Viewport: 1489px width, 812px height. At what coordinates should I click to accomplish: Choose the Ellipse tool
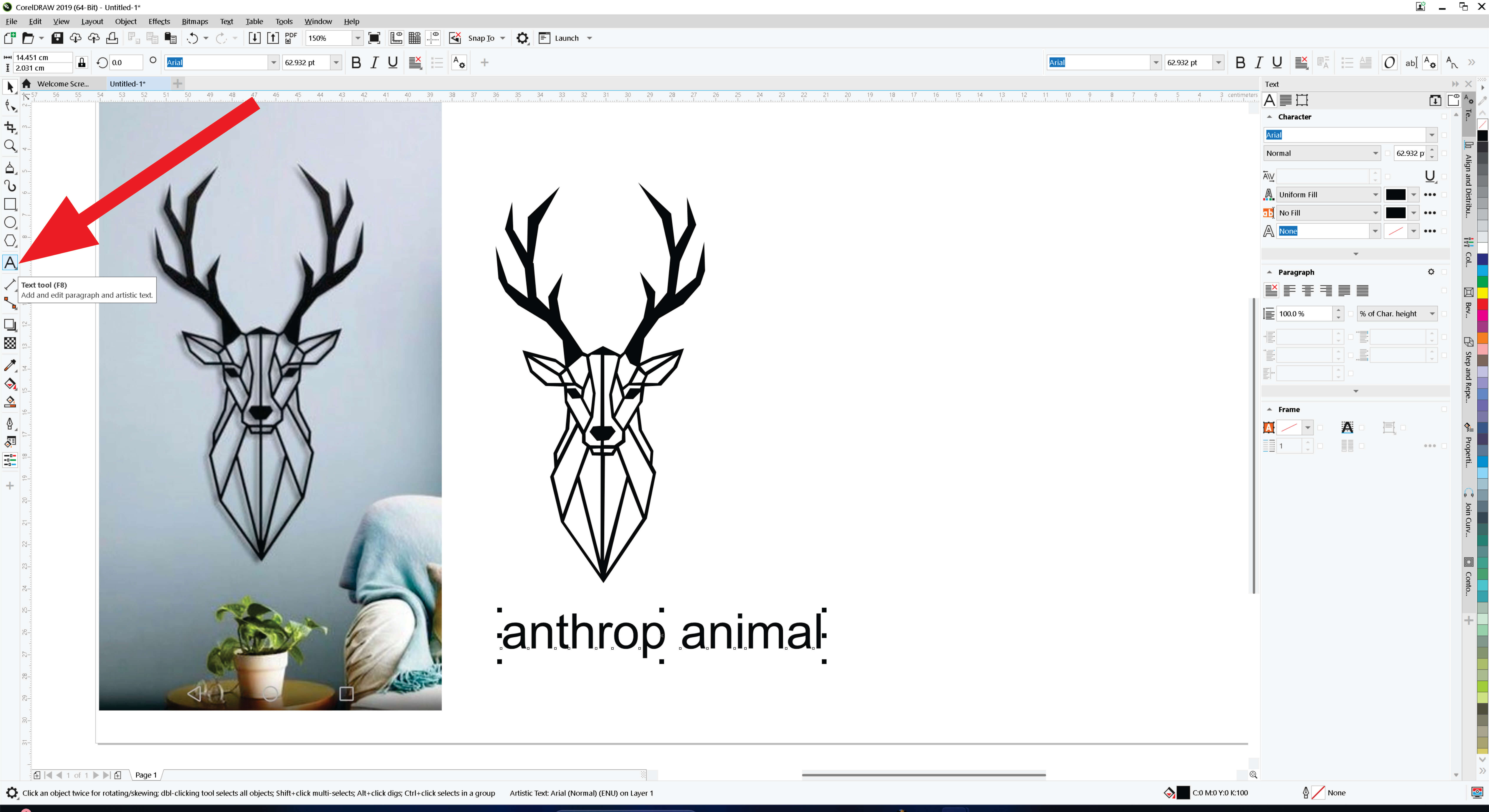point(10,222)
